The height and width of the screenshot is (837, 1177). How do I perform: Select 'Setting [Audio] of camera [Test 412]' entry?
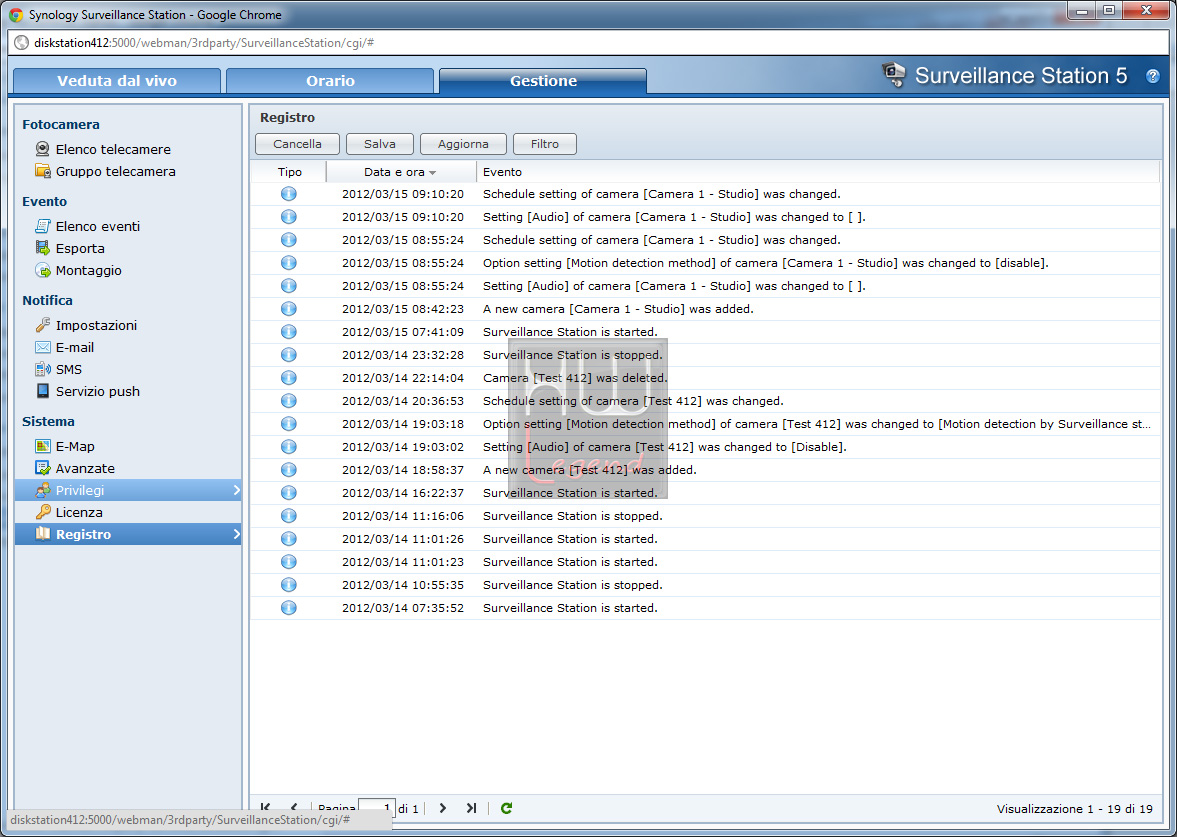tap(664, 447)
